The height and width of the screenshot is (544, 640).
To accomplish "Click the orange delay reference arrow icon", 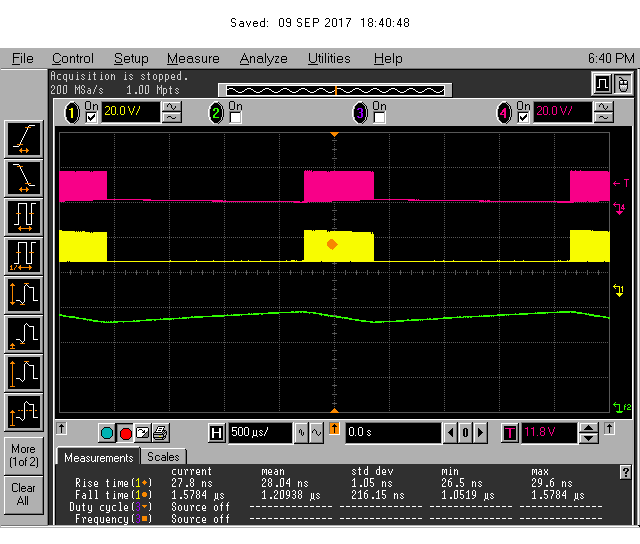I will pos(334,429).
